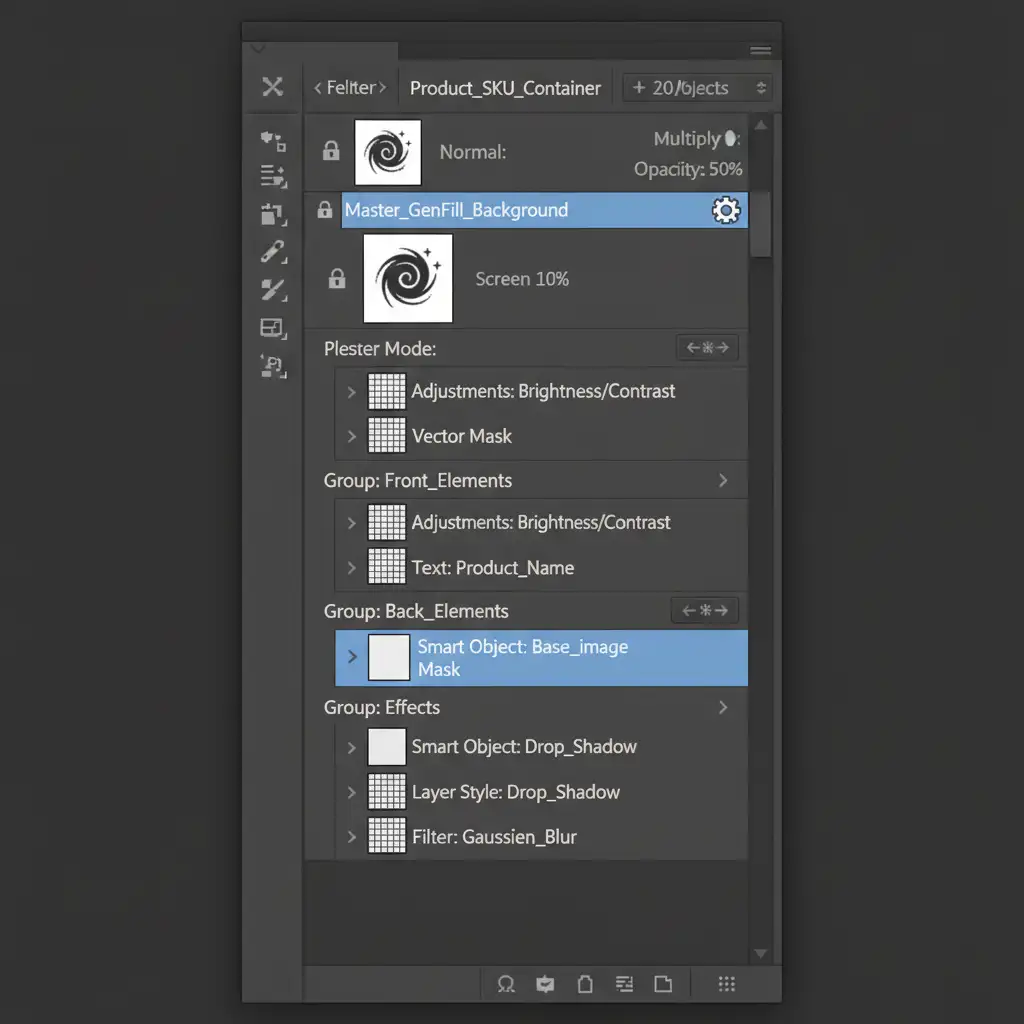1024x1024 pixels.
Task: Toggle lock on the Normal layer
Action: [331, 151]
